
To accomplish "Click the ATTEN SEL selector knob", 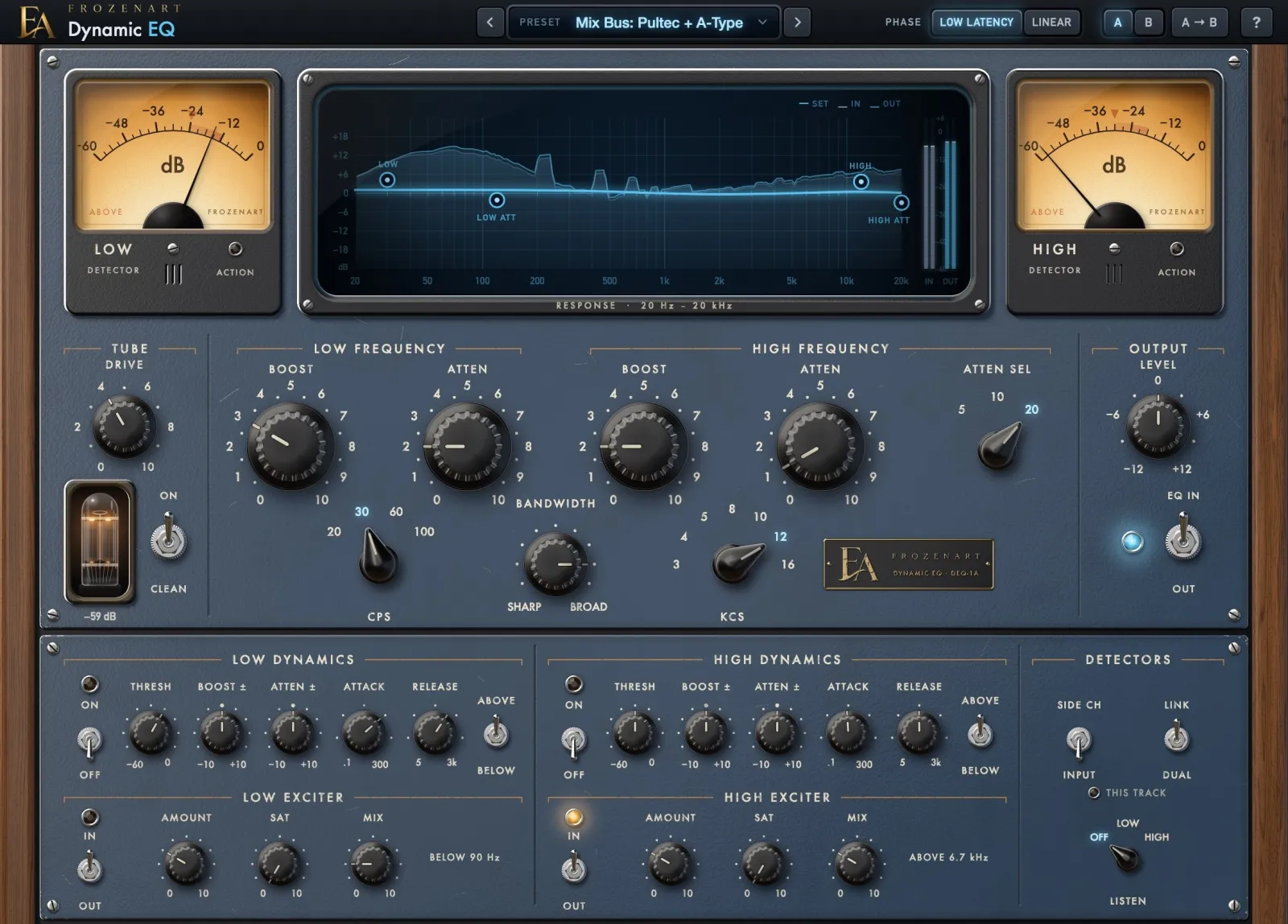I will pyautogui.click(x=1001, y=446).
